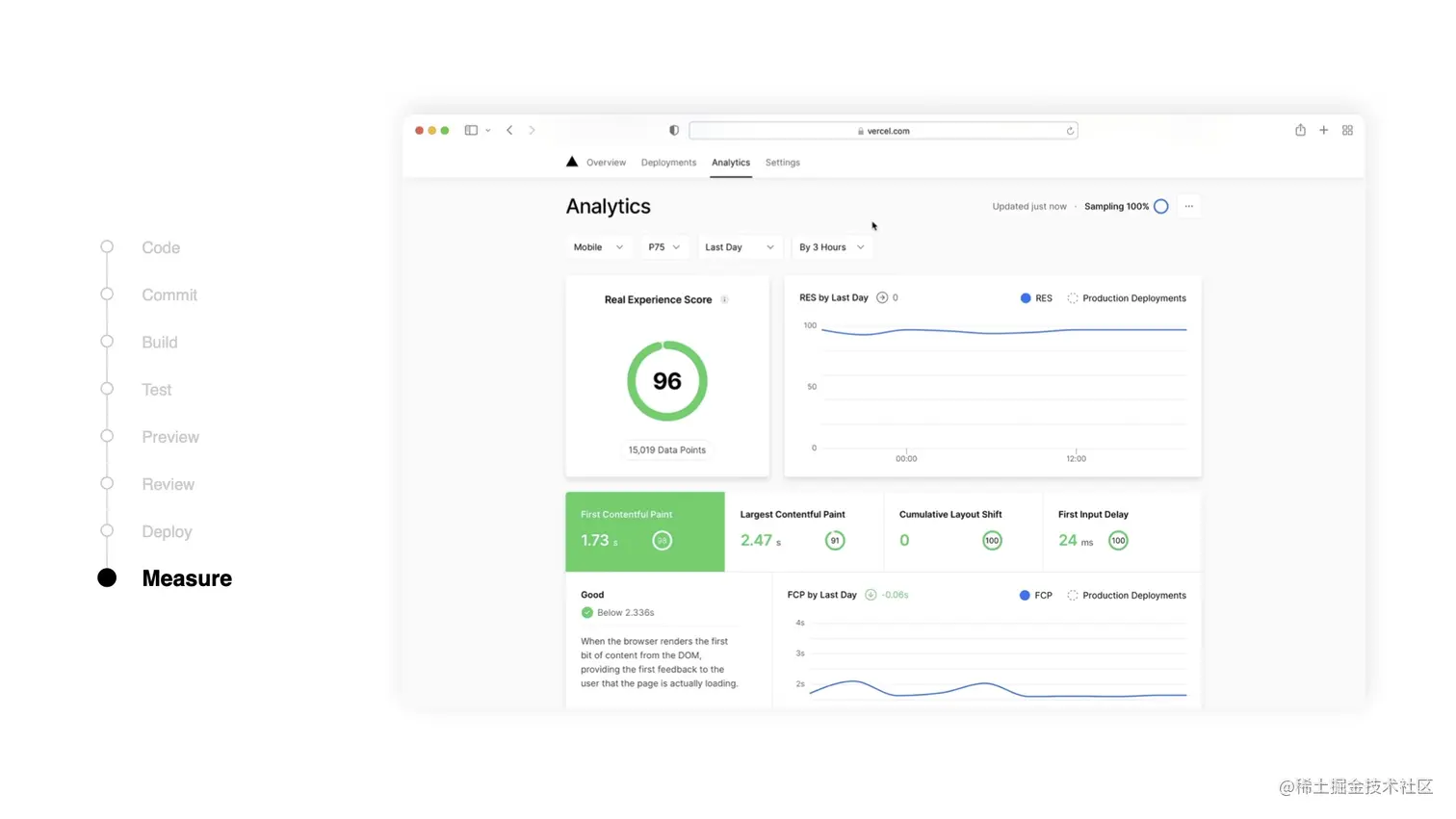Click the Largest Contentful Paint score ring 91
This screenshot has width=1456, height=819.
point(835,541)
